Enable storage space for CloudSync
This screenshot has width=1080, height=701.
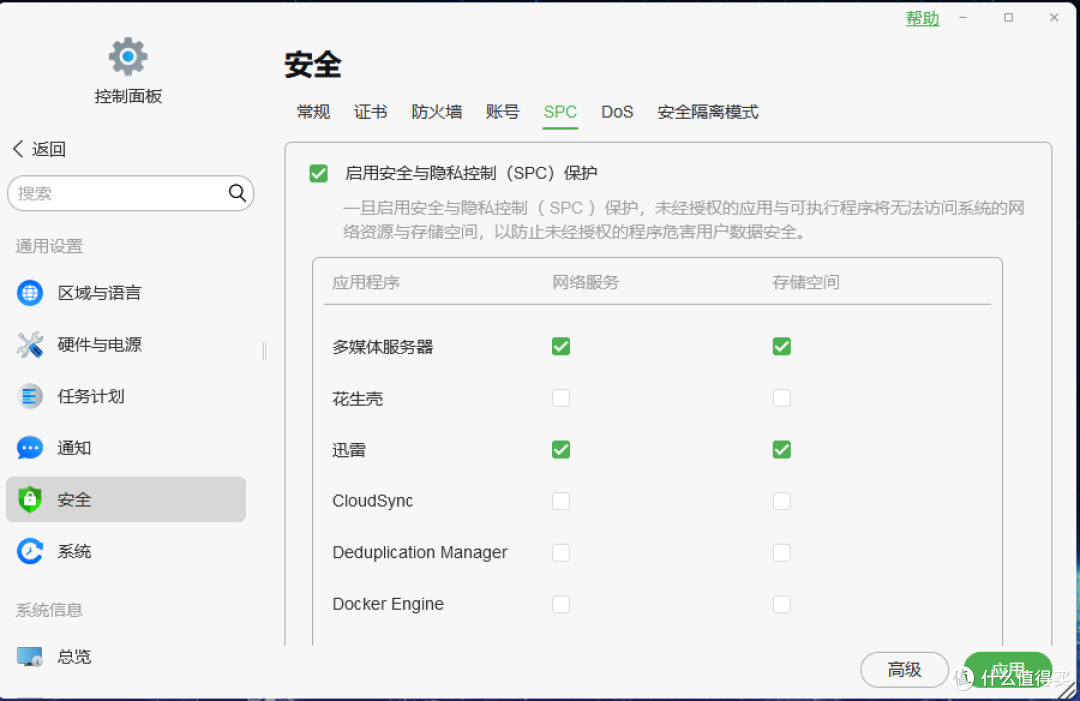point(782,501)
